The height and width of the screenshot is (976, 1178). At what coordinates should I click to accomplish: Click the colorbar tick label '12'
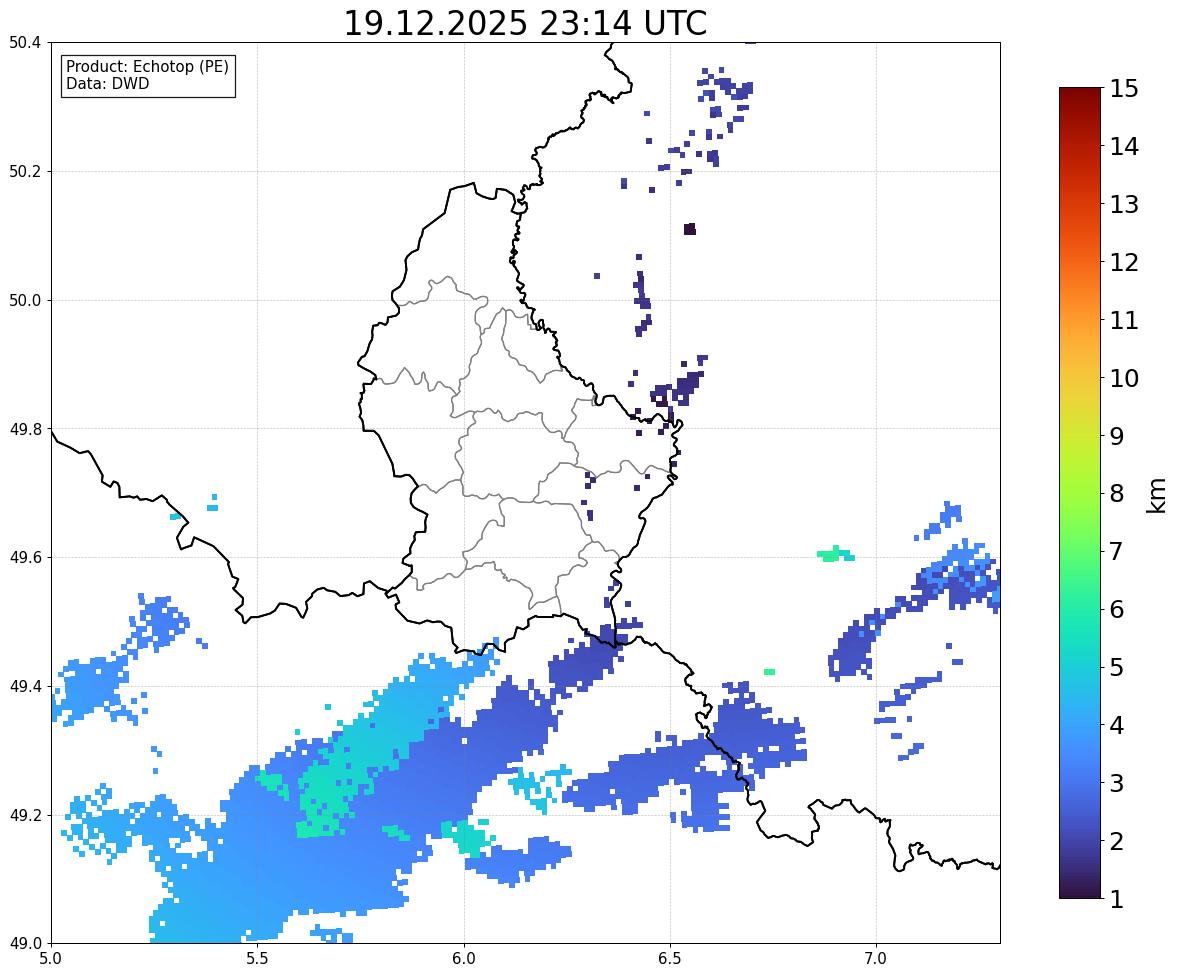(x=1124, y=262)
